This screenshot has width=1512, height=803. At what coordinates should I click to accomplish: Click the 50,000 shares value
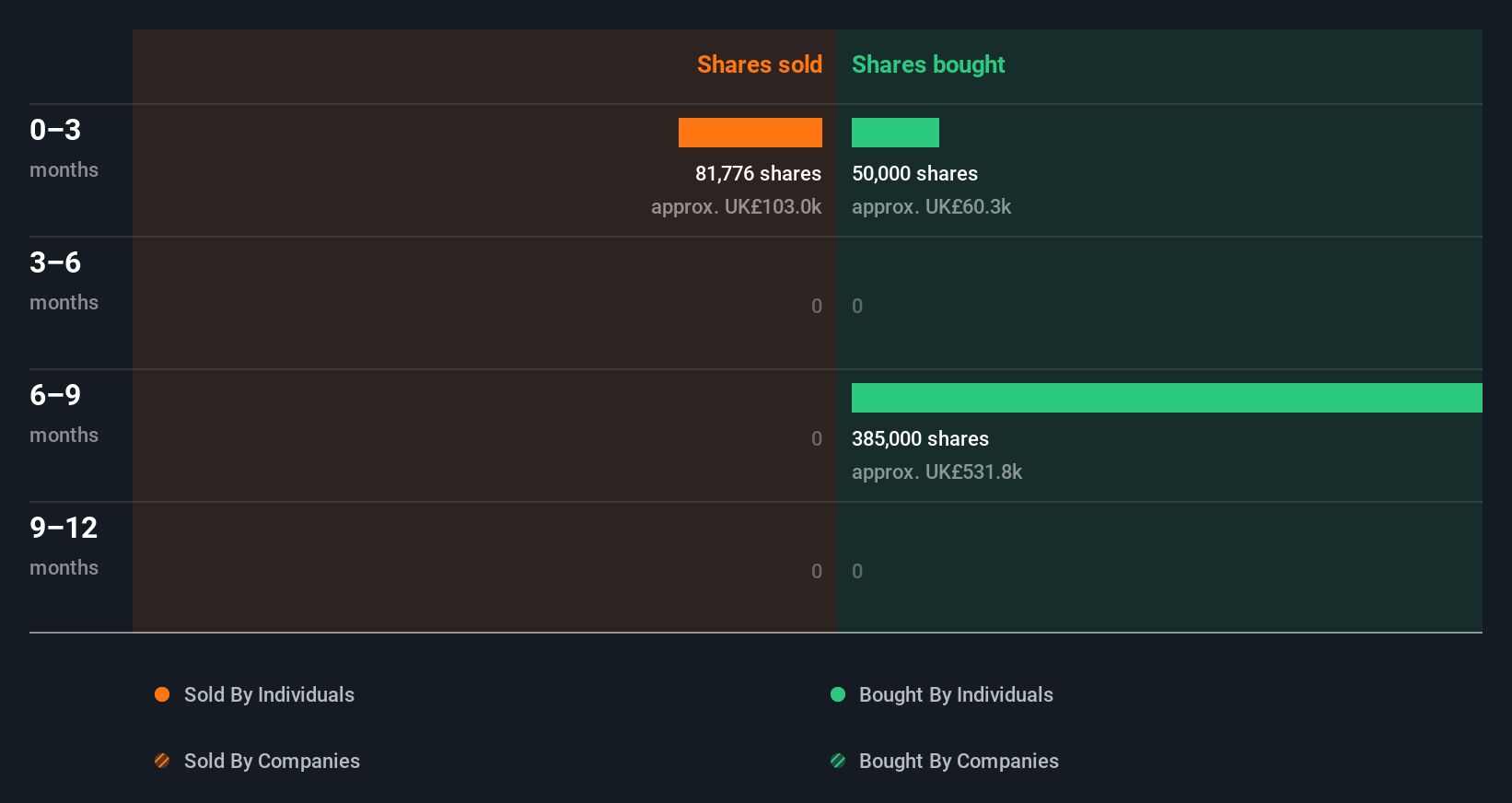[914, 173]
